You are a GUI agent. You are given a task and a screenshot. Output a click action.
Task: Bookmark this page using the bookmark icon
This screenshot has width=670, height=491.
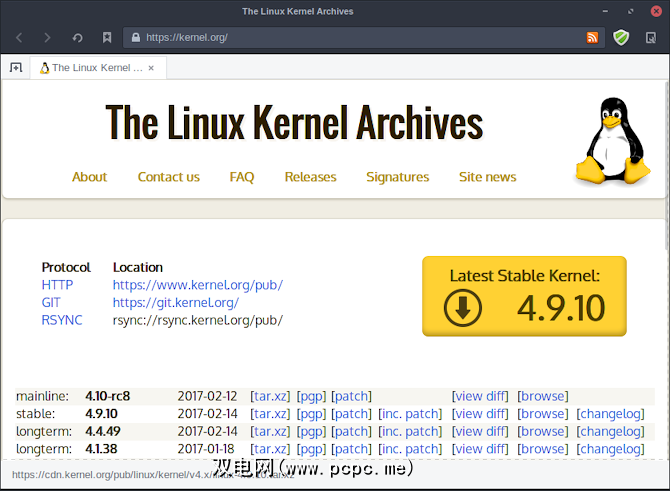107,38
